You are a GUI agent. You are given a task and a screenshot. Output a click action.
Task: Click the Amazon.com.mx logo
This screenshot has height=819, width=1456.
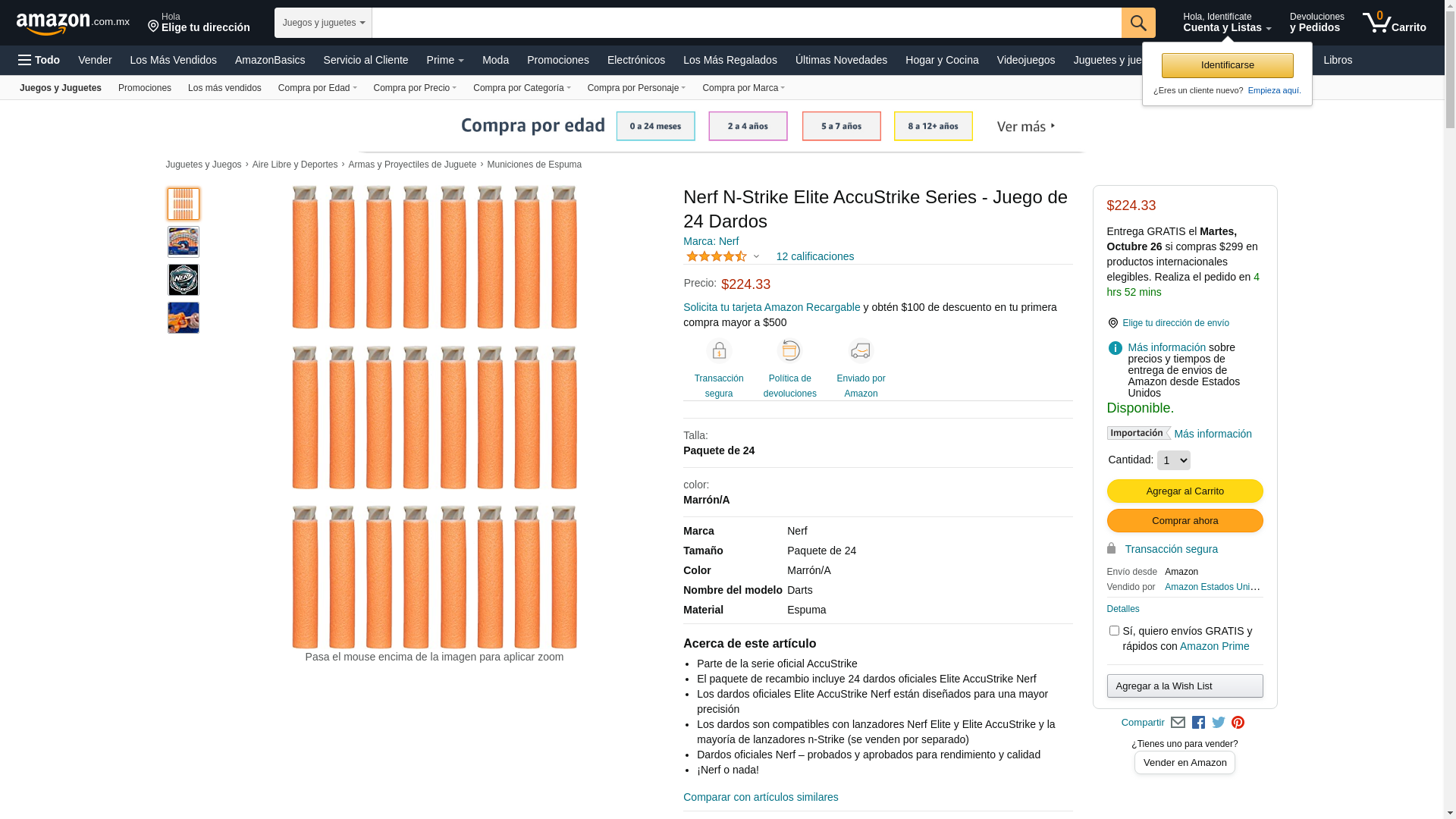coord(72,24)
